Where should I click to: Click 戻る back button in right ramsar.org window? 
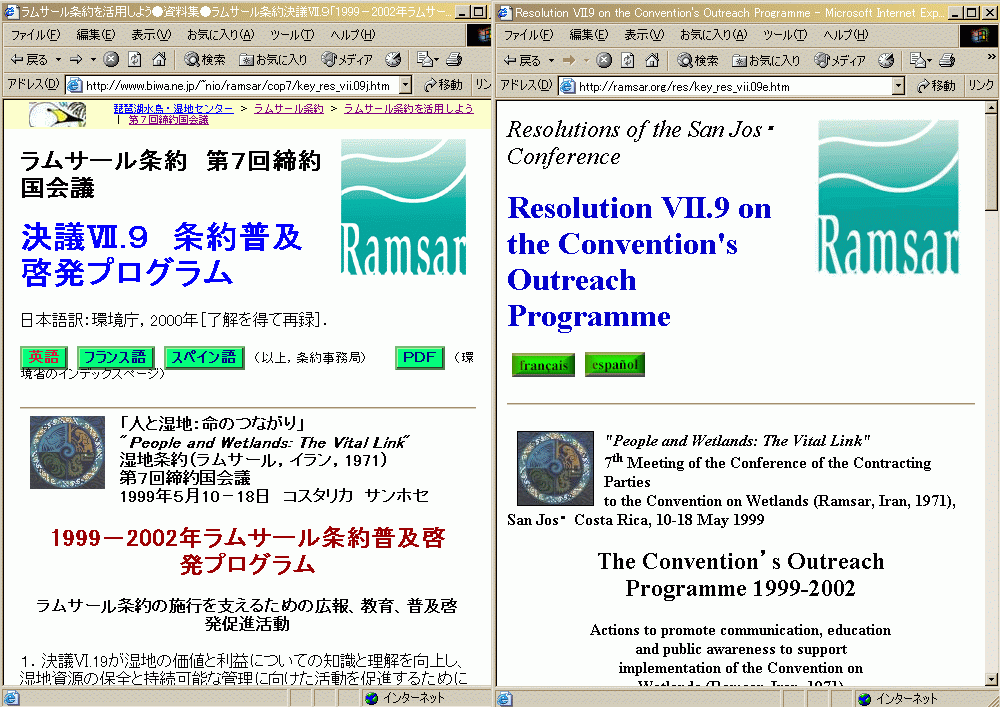(522, 61)
